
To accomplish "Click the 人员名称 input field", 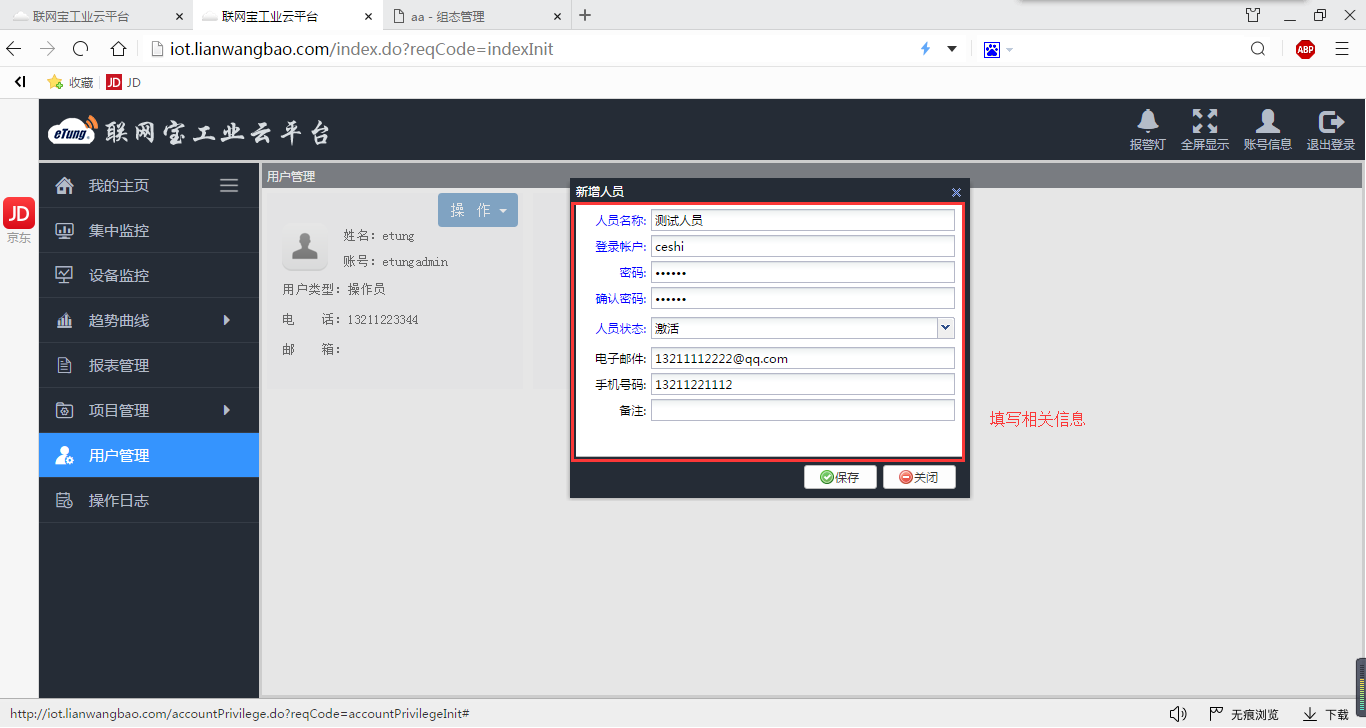I will [803, 220].
